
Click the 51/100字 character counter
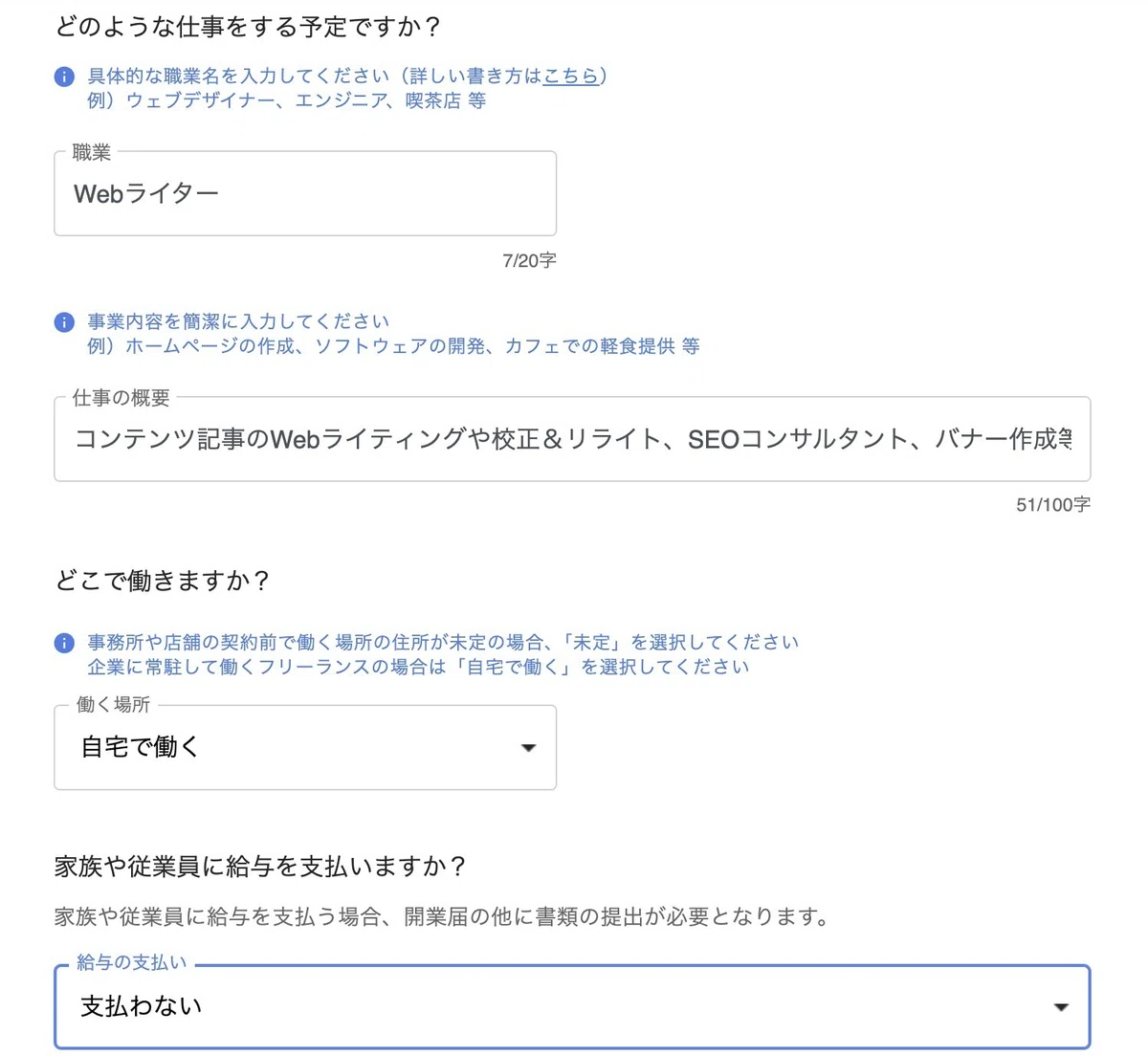click(1053, 504)
